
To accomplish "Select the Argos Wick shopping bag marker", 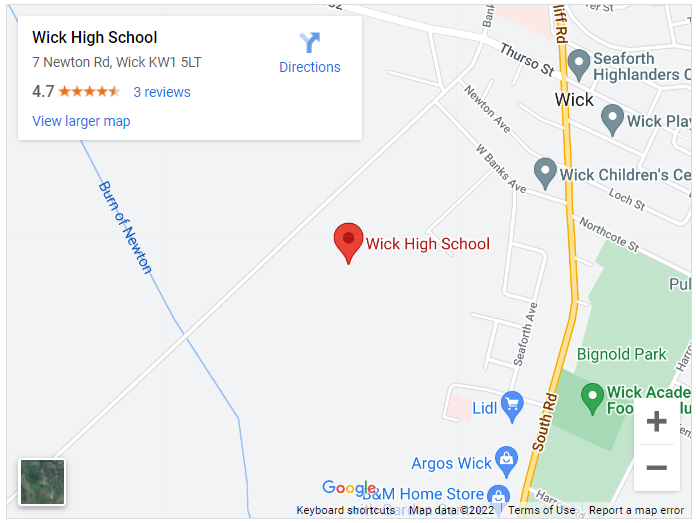I will [506, 462].
